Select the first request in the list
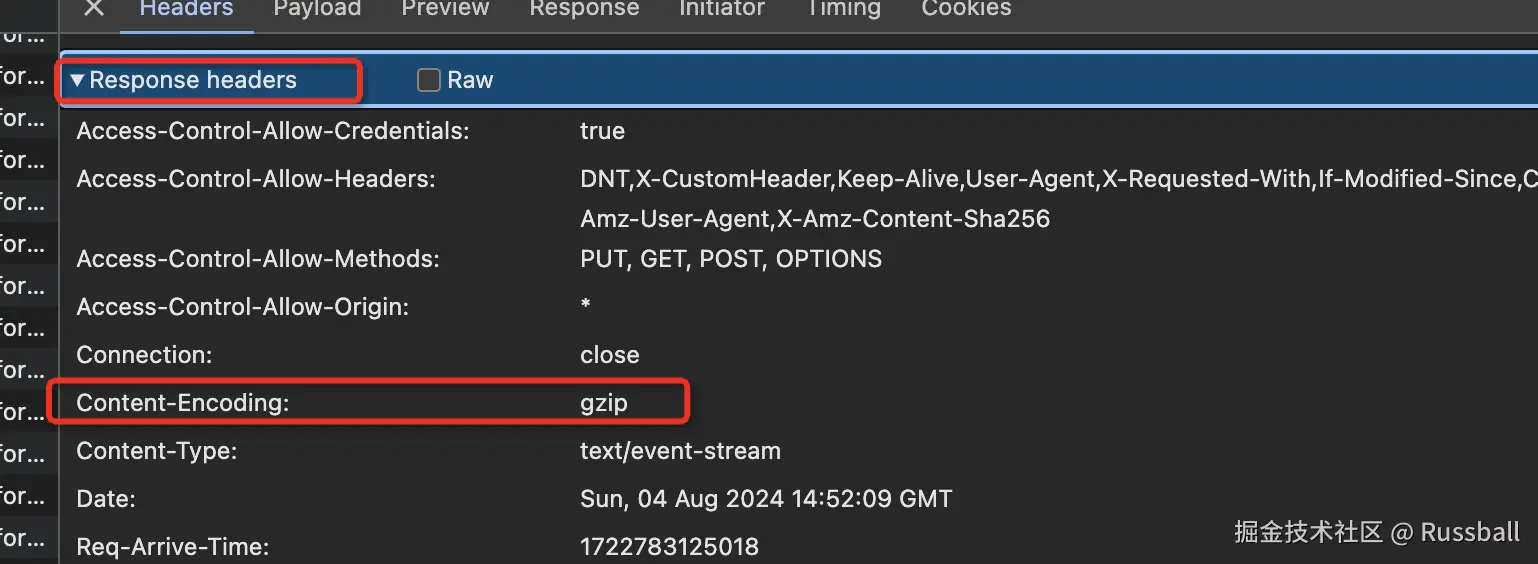1538x564 pixels. point(22,36)
